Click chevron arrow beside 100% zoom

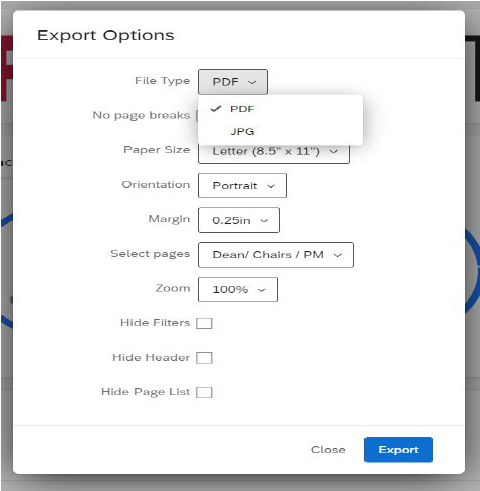click(262, 290)
